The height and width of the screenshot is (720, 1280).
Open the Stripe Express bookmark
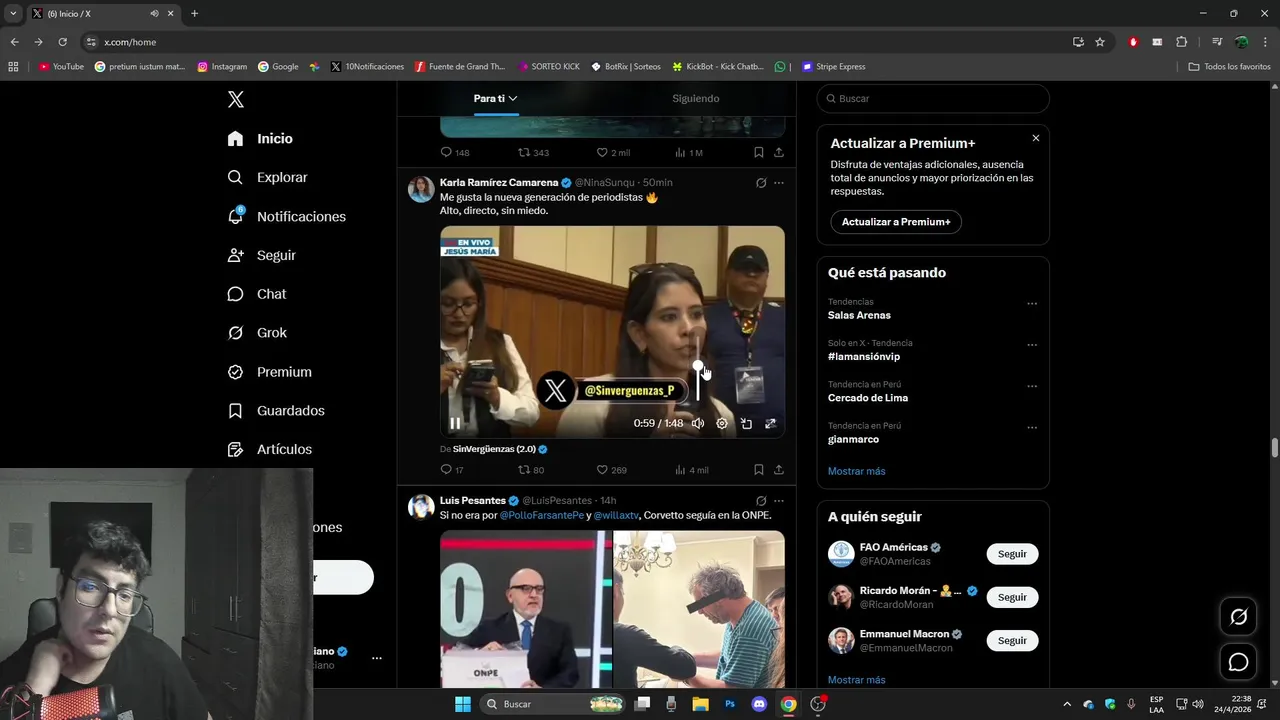coord(832,67)
